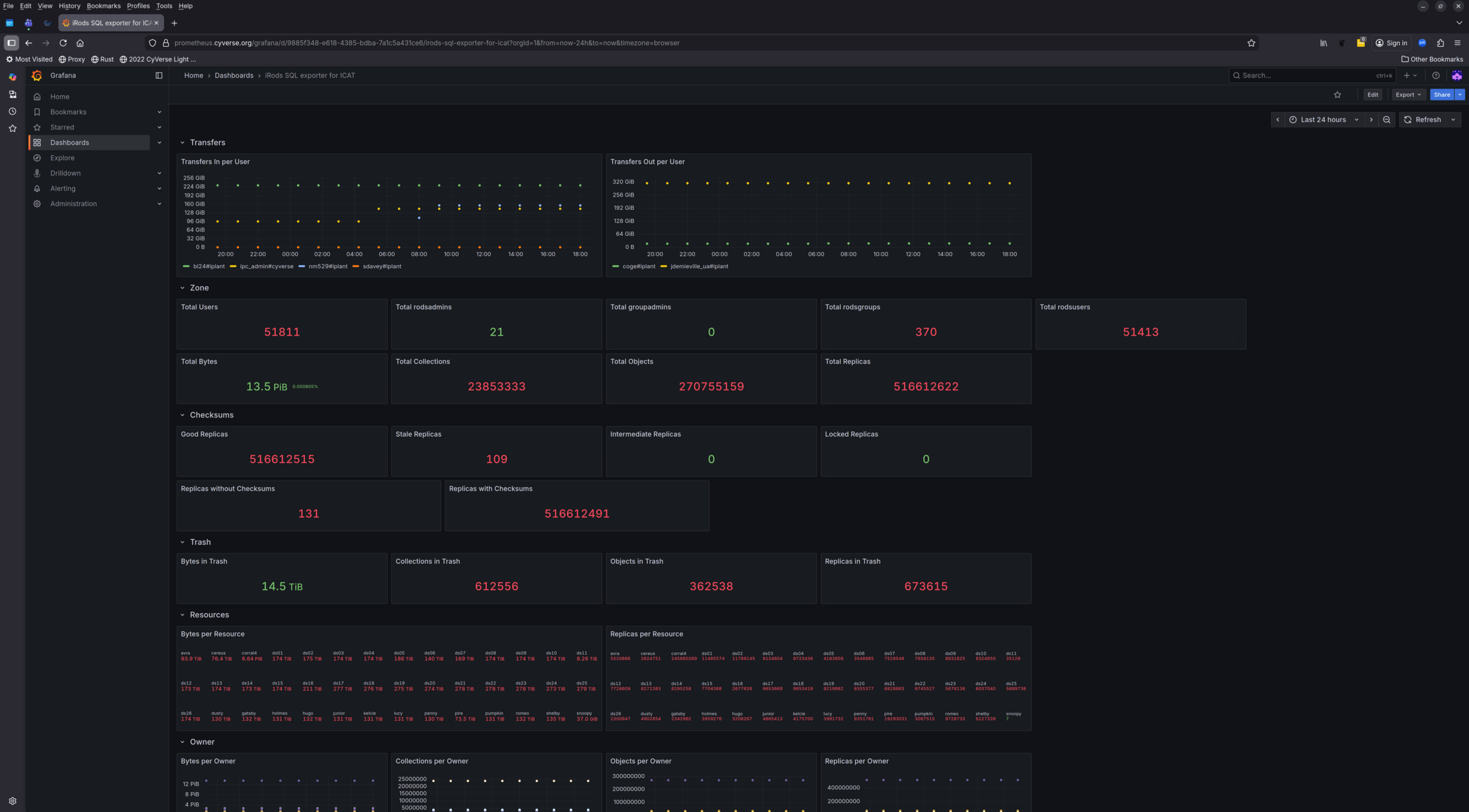The image size is (1469, 812).
Task: Zoom out the time range
Action: (x=1387, y=120)
